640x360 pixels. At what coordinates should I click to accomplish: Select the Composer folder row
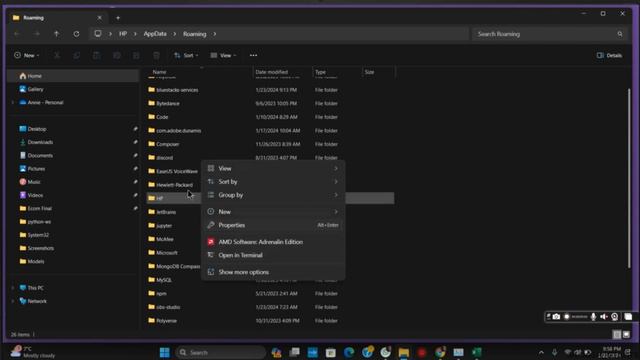click(270, 144)
